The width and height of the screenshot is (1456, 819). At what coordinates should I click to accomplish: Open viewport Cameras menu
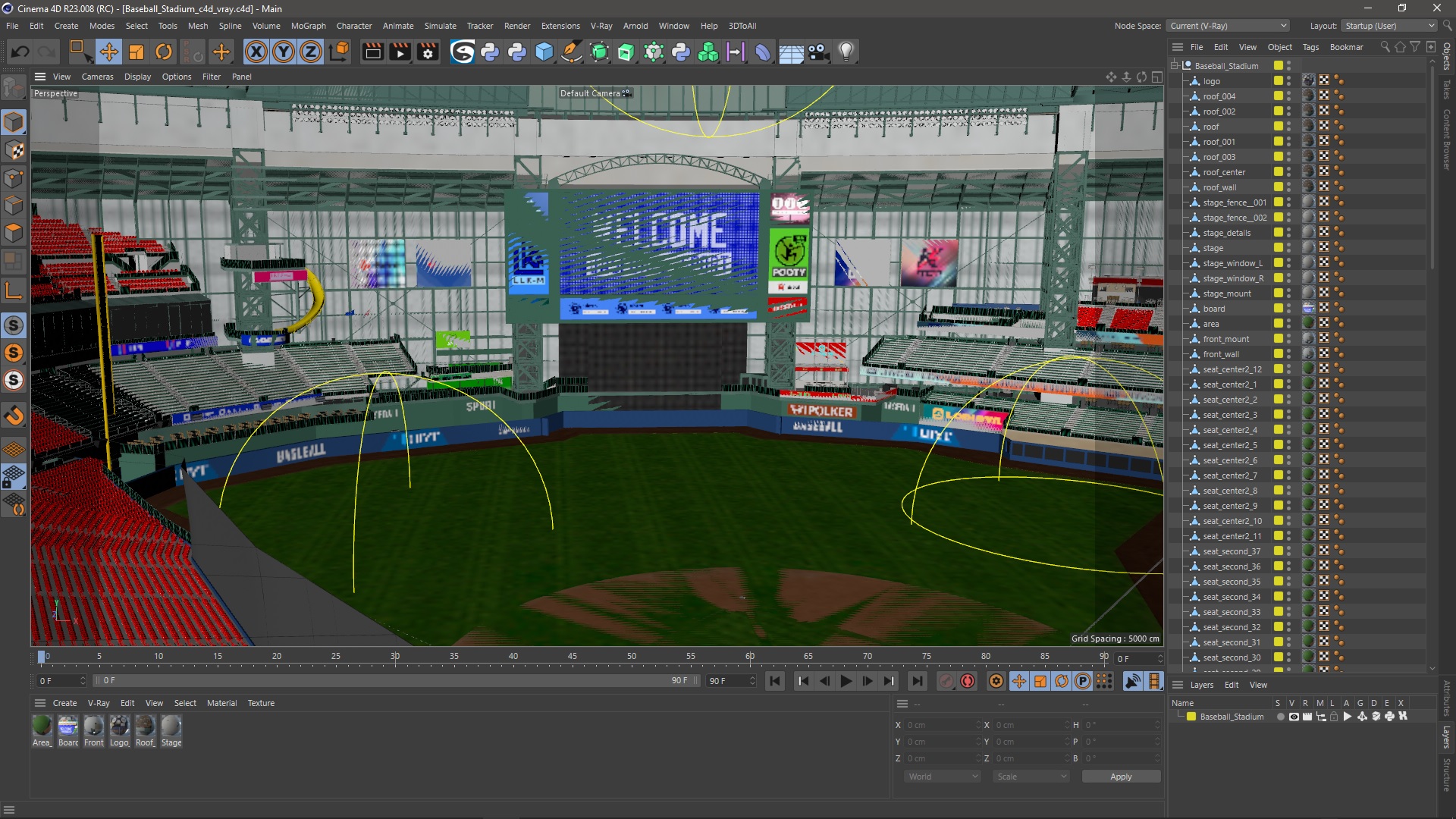[x=97, y=77]
